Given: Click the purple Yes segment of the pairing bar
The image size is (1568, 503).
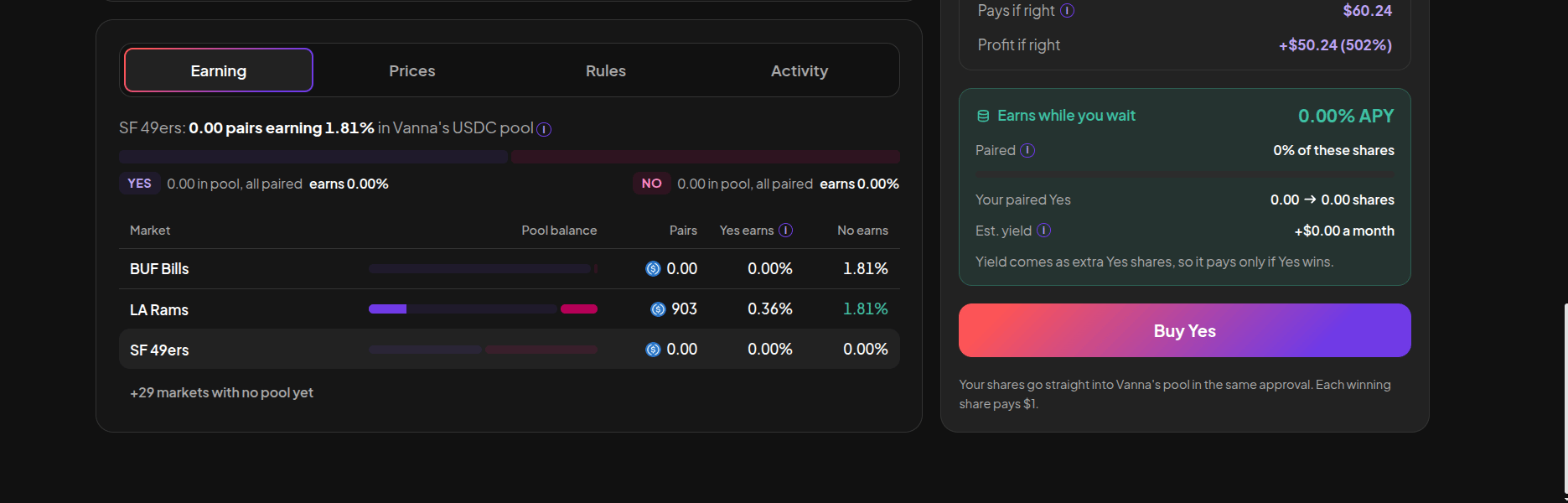Looking at the screenshot, I should click(x=313, y=157).
